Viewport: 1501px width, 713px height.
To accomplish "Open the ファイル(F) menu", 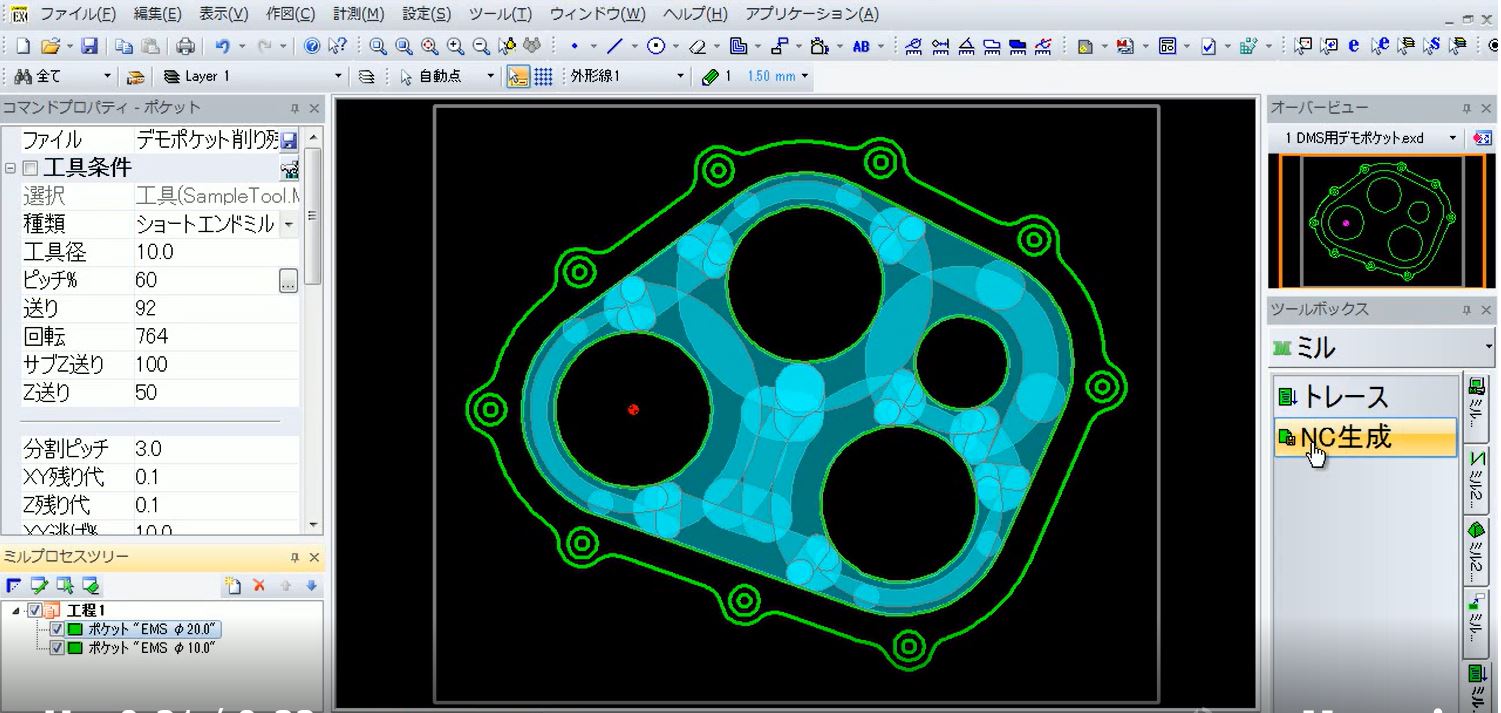I will [77, 14].
